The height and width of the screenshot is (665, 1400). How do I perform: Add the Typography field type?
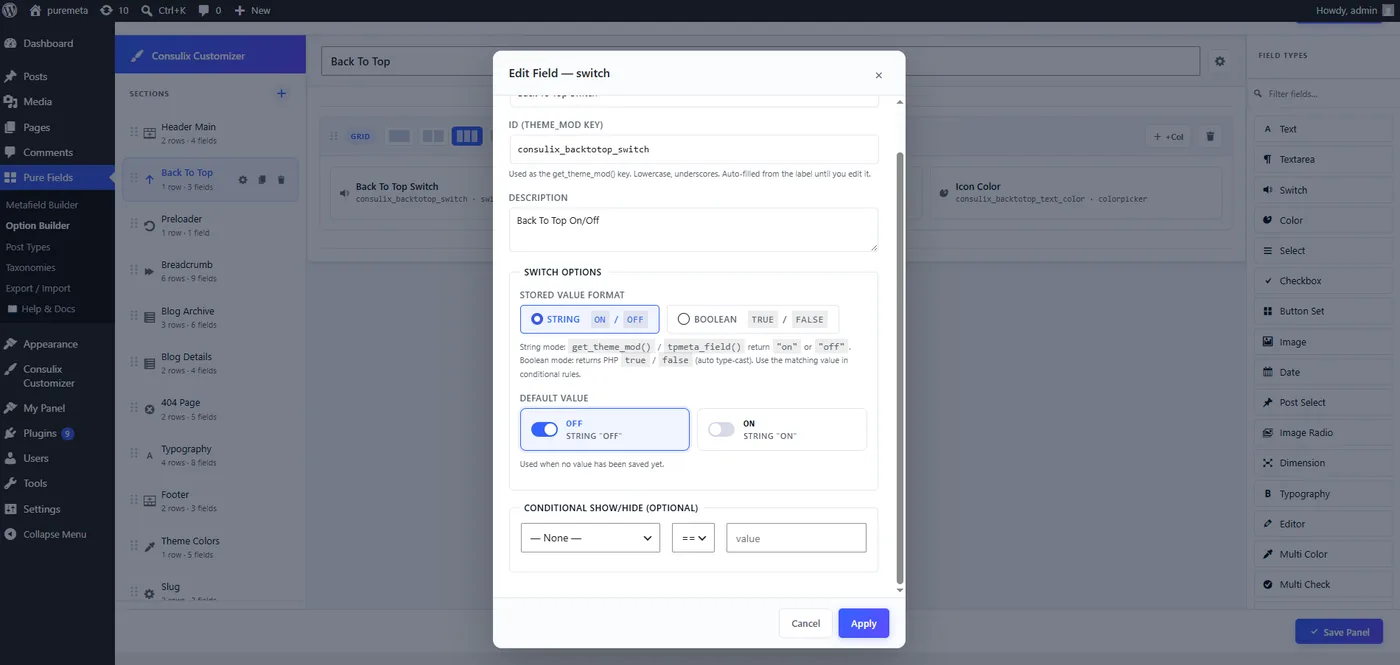pyautogui.click(x=1322, y=494)
